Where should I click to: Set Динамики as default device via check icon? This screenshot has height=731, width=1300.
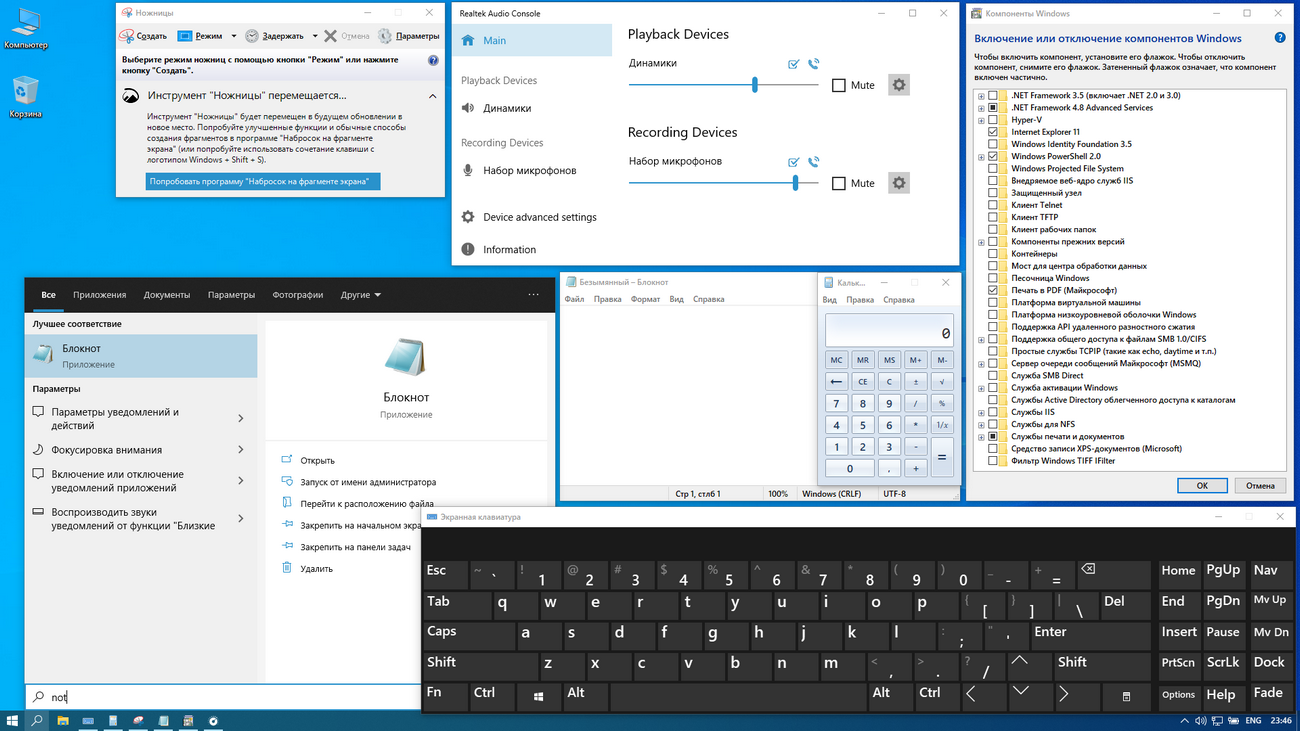(x=793, y=64)
